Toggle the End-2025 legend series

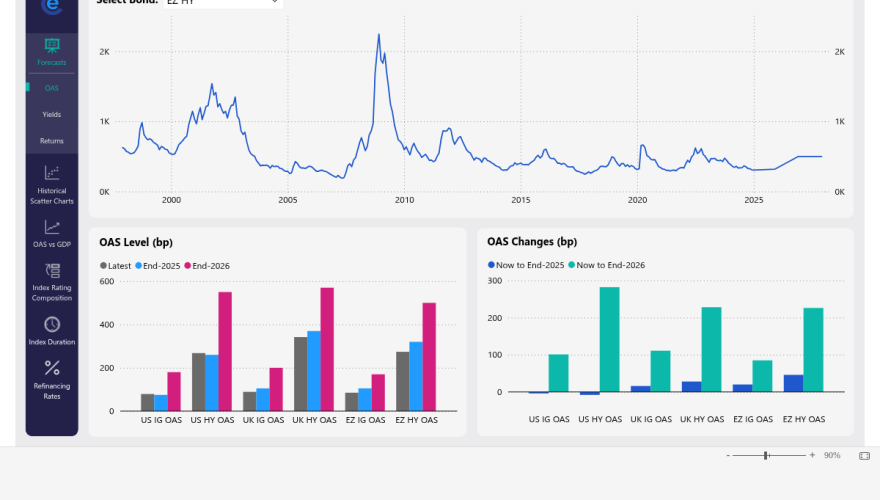tap(158, 265)
